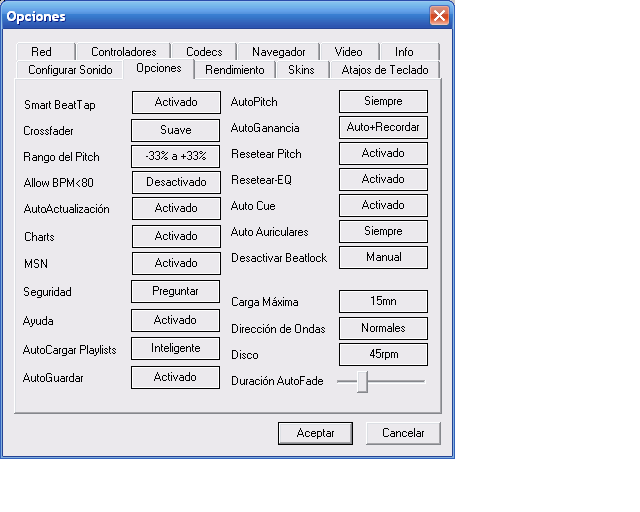Image resolution: width=640 pixels, height=512 pixels.
Task: Toggle AutoGuardar Activado setting
Action: click(x=176, y=377)
